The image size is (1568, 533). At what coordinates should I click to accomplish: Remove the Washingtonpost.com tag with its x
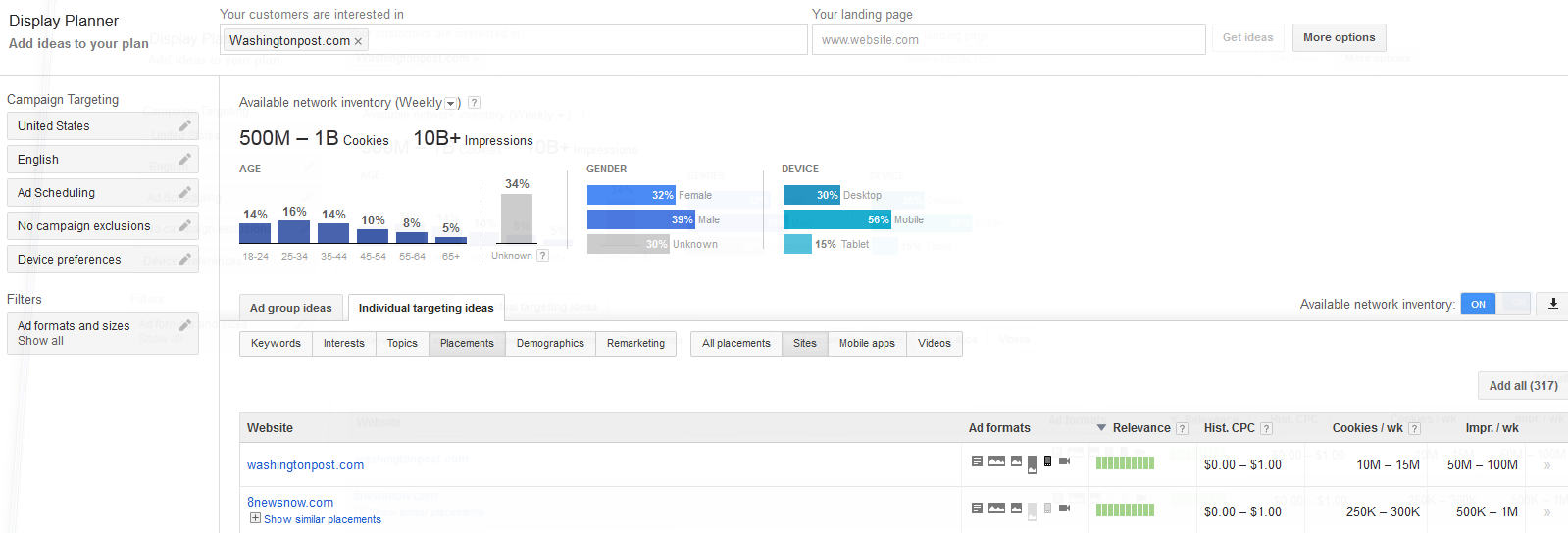click(358, 41)
